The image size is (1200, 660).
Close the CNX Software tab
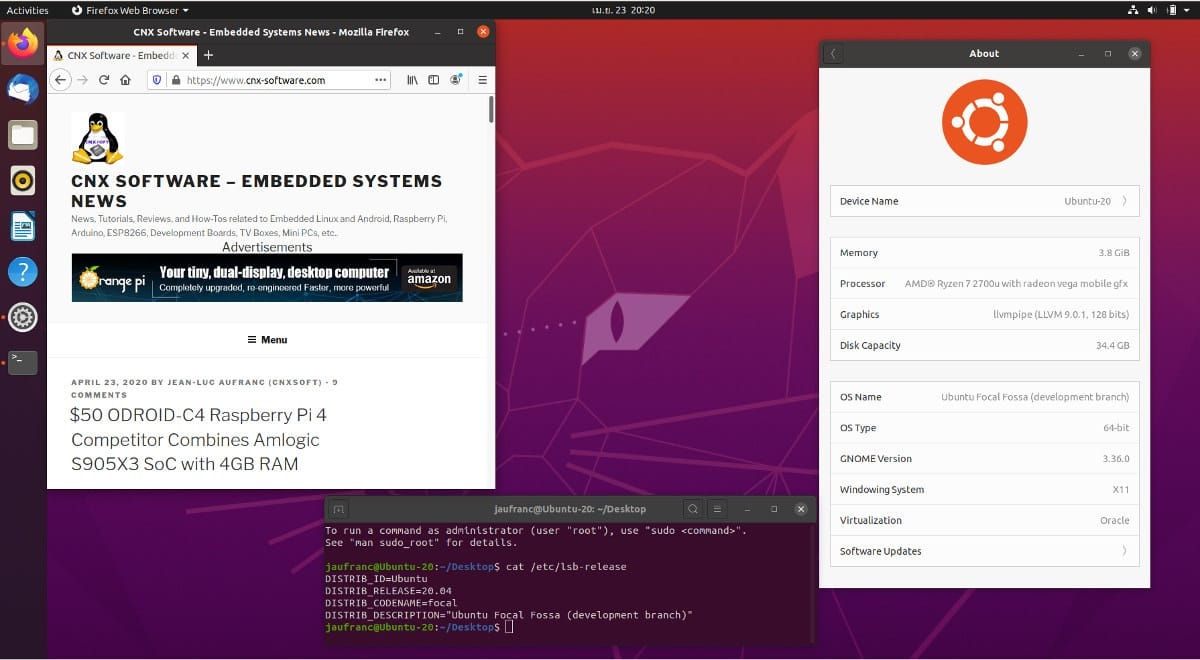(x=187, y=55)
